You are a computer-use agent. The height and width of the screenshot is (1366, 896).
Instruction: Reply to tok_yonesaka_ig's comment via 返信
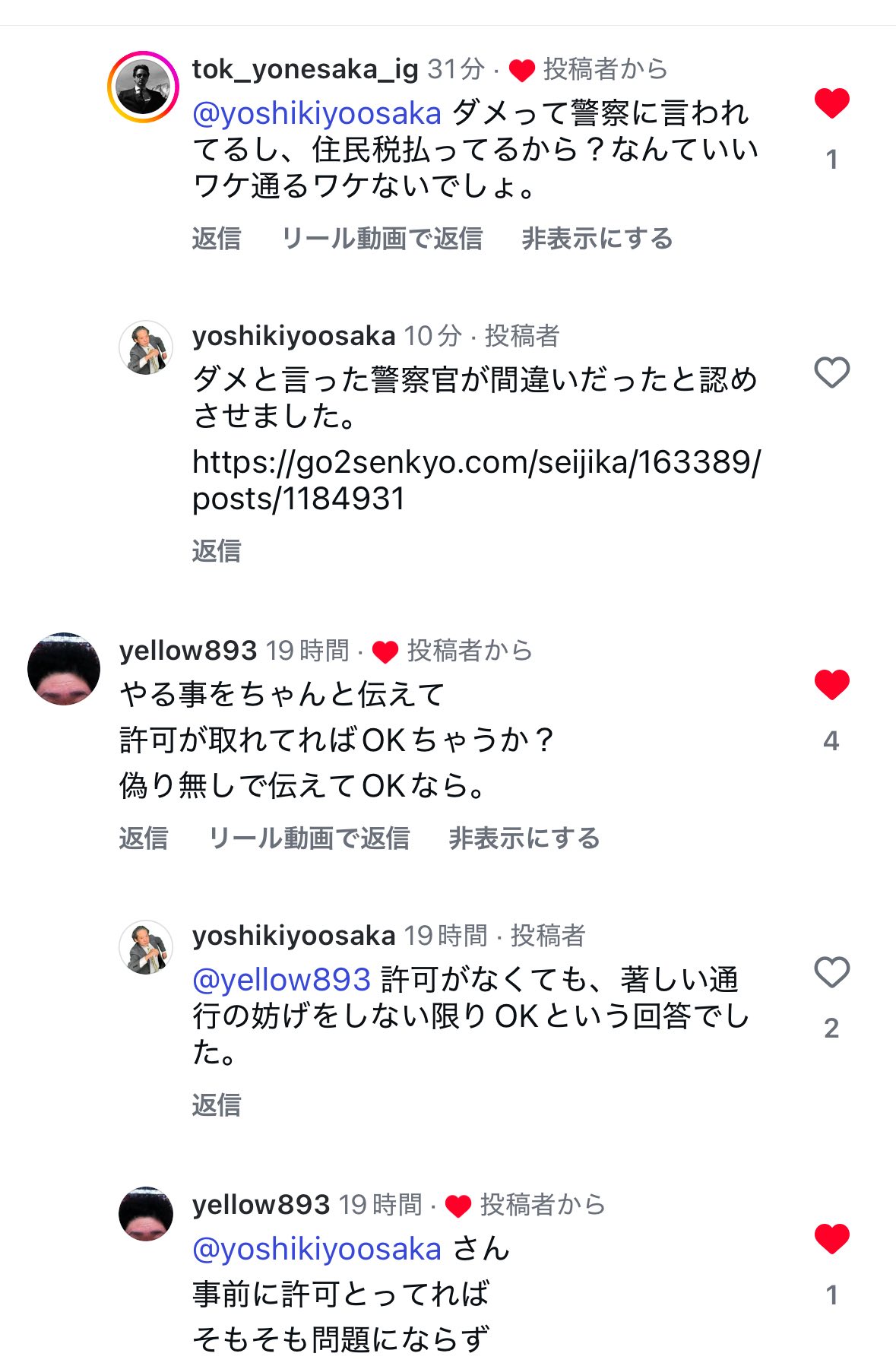[x=217, y=239]
